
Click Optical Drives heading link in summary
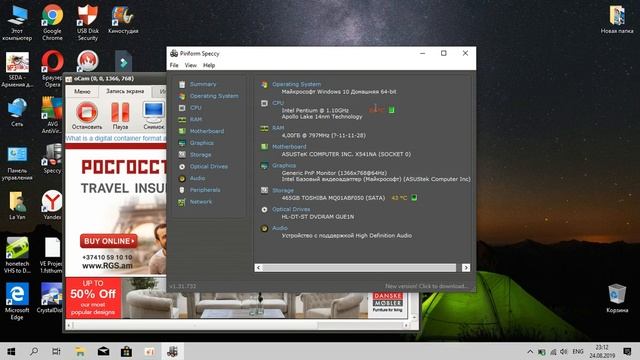(x=291, y=209)
